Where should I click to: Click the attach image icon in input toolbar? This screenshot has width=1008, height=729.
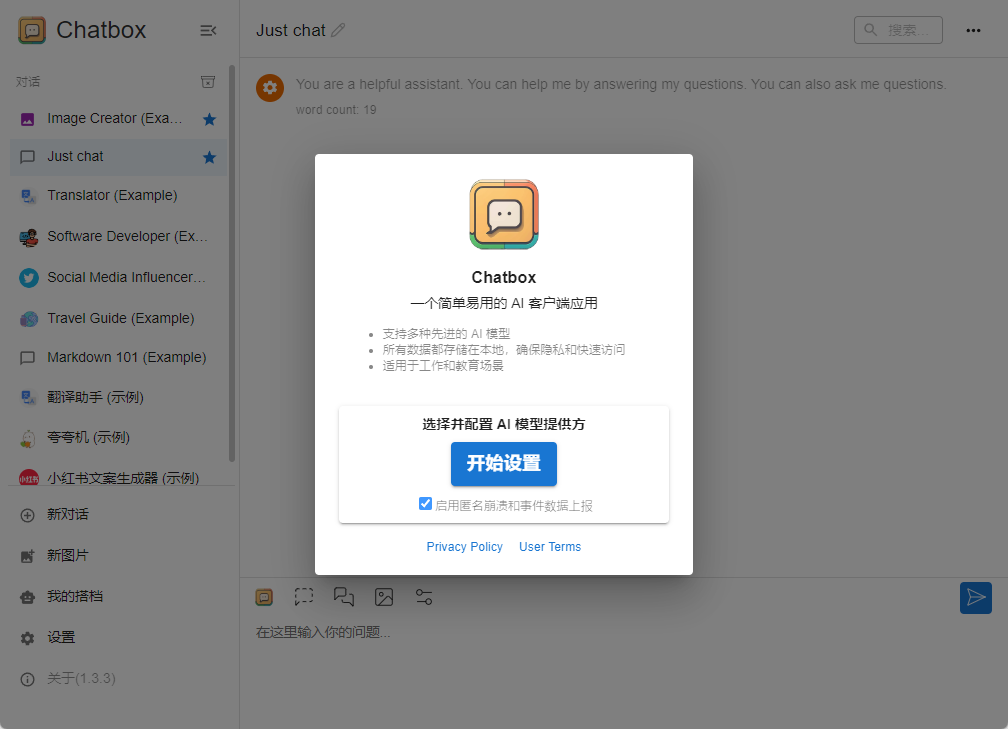384,597
